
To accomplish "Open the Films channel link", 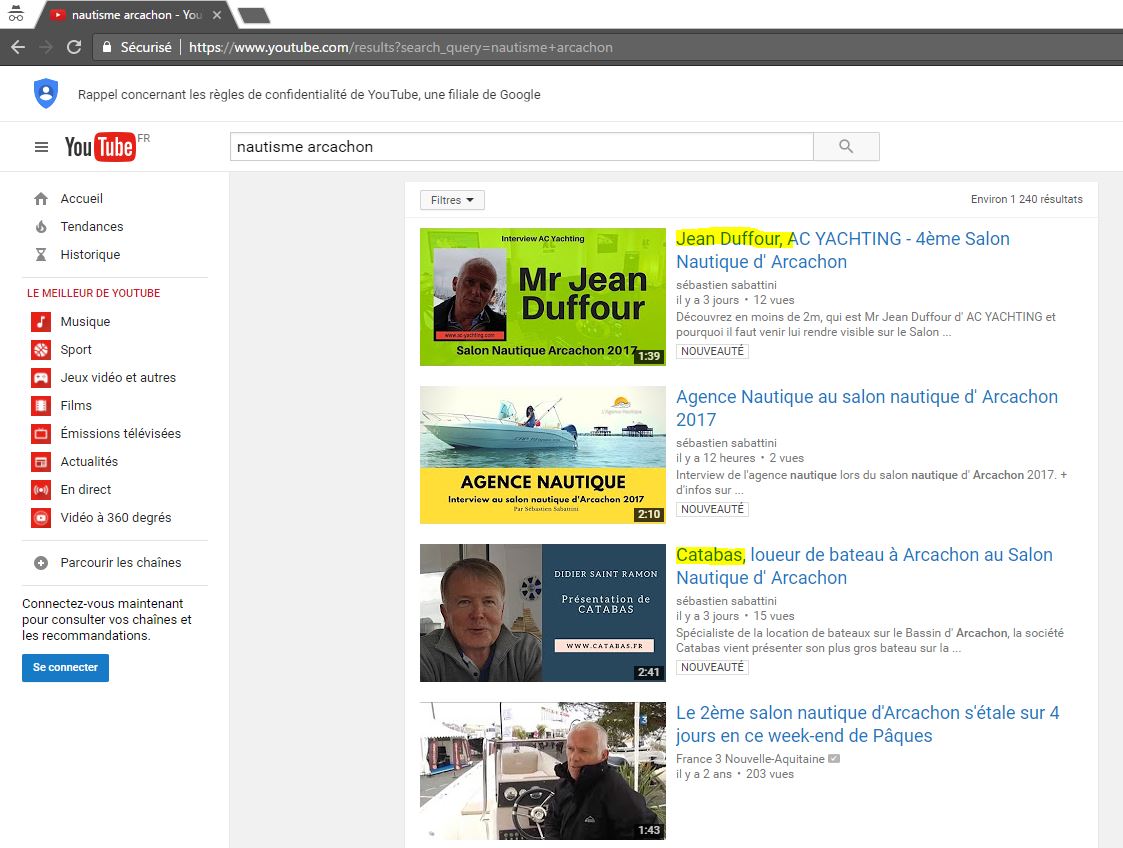I will [x=76, y=405].
